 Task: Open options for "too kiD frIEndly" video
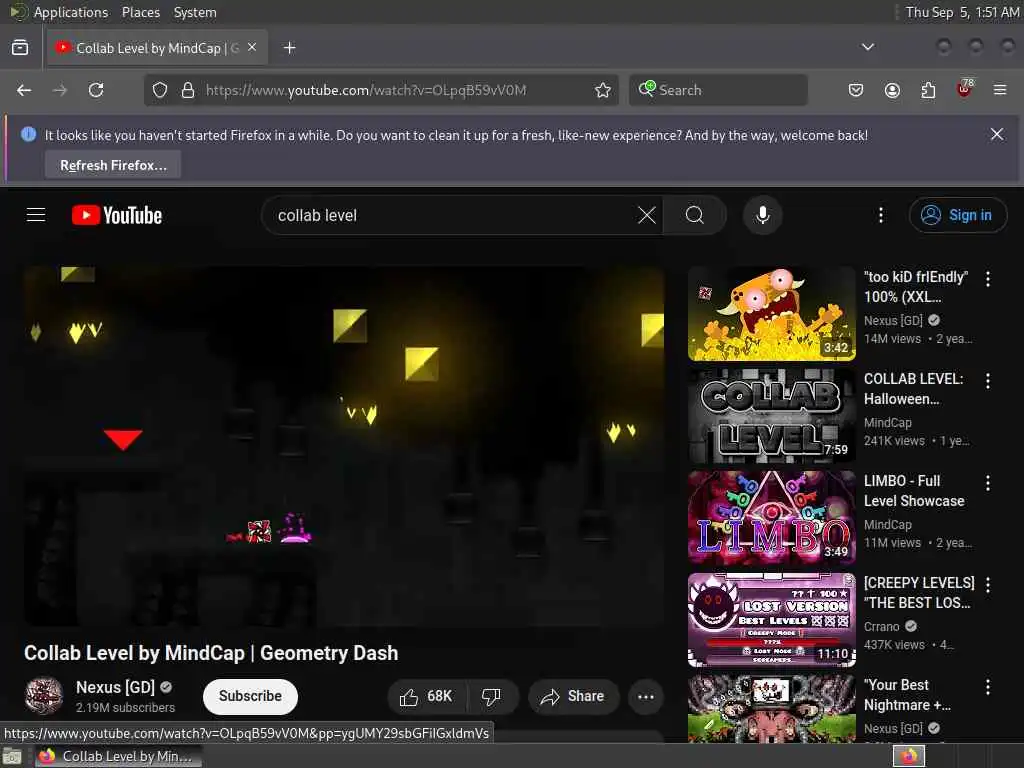(x=987, y=279)
